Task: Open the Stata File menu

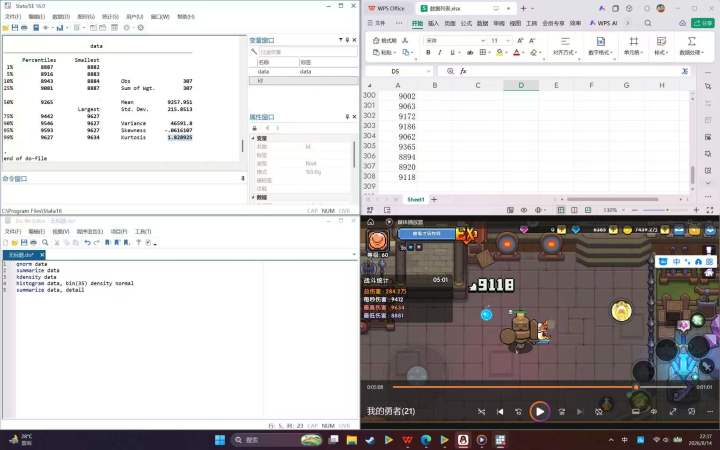Action: point(13,17)
